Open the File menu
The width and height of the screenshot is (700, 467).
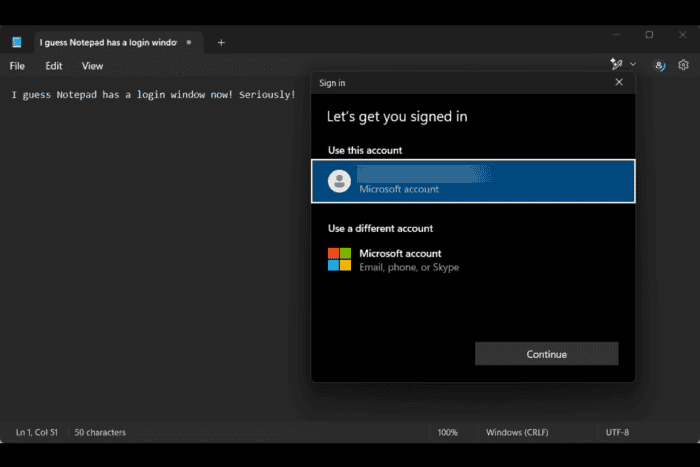(x=17, y=66)
